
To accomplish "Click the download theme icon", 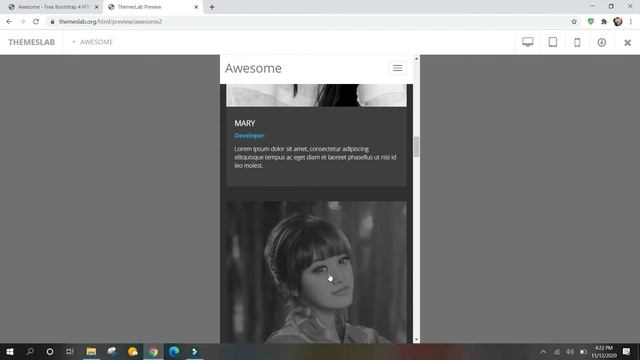I will pyautogui.click(x=602, y=42).
